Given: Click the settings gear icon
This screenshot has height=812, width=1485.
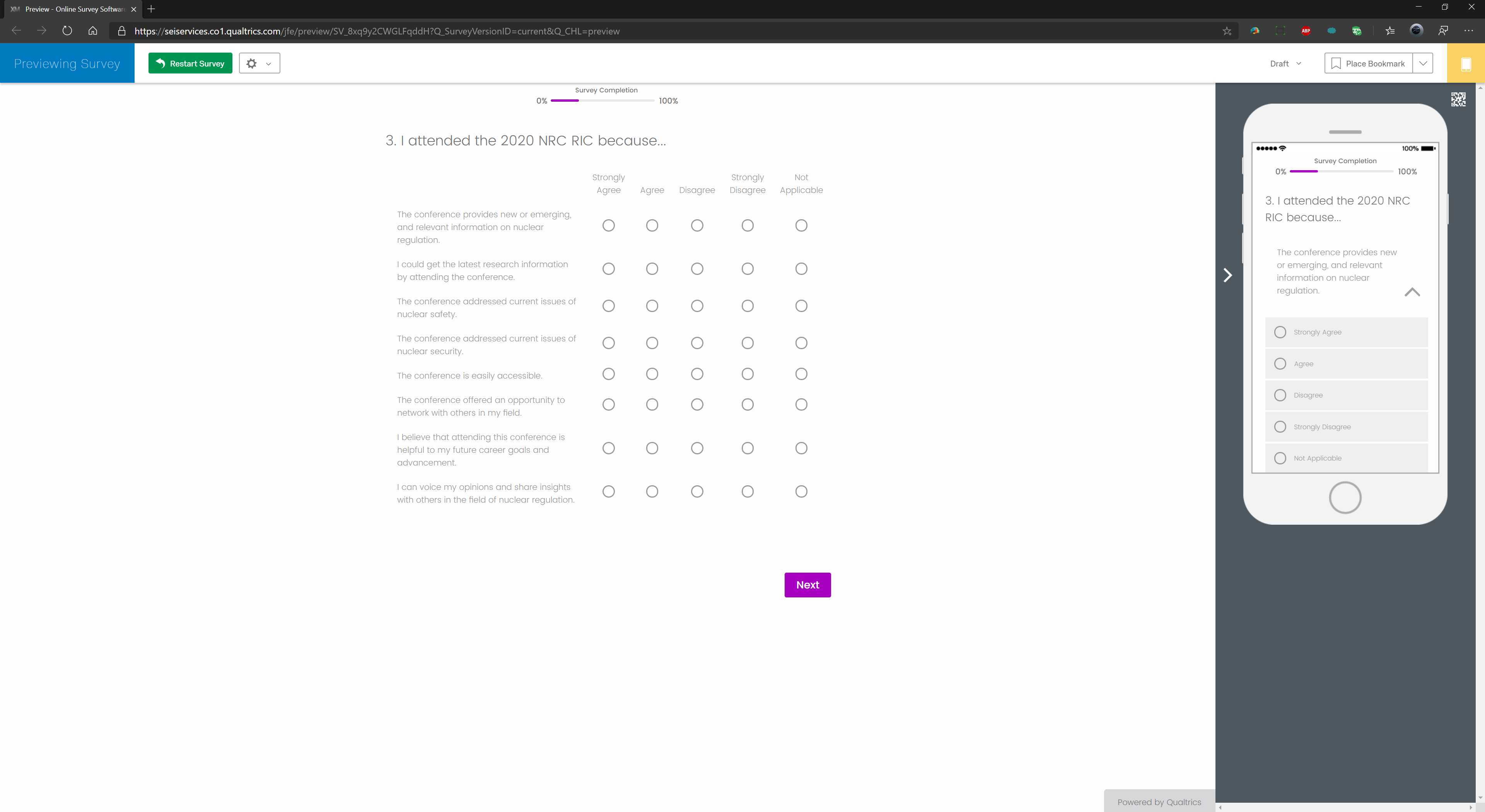Looking at the screenshot, I should click(251, 63).
